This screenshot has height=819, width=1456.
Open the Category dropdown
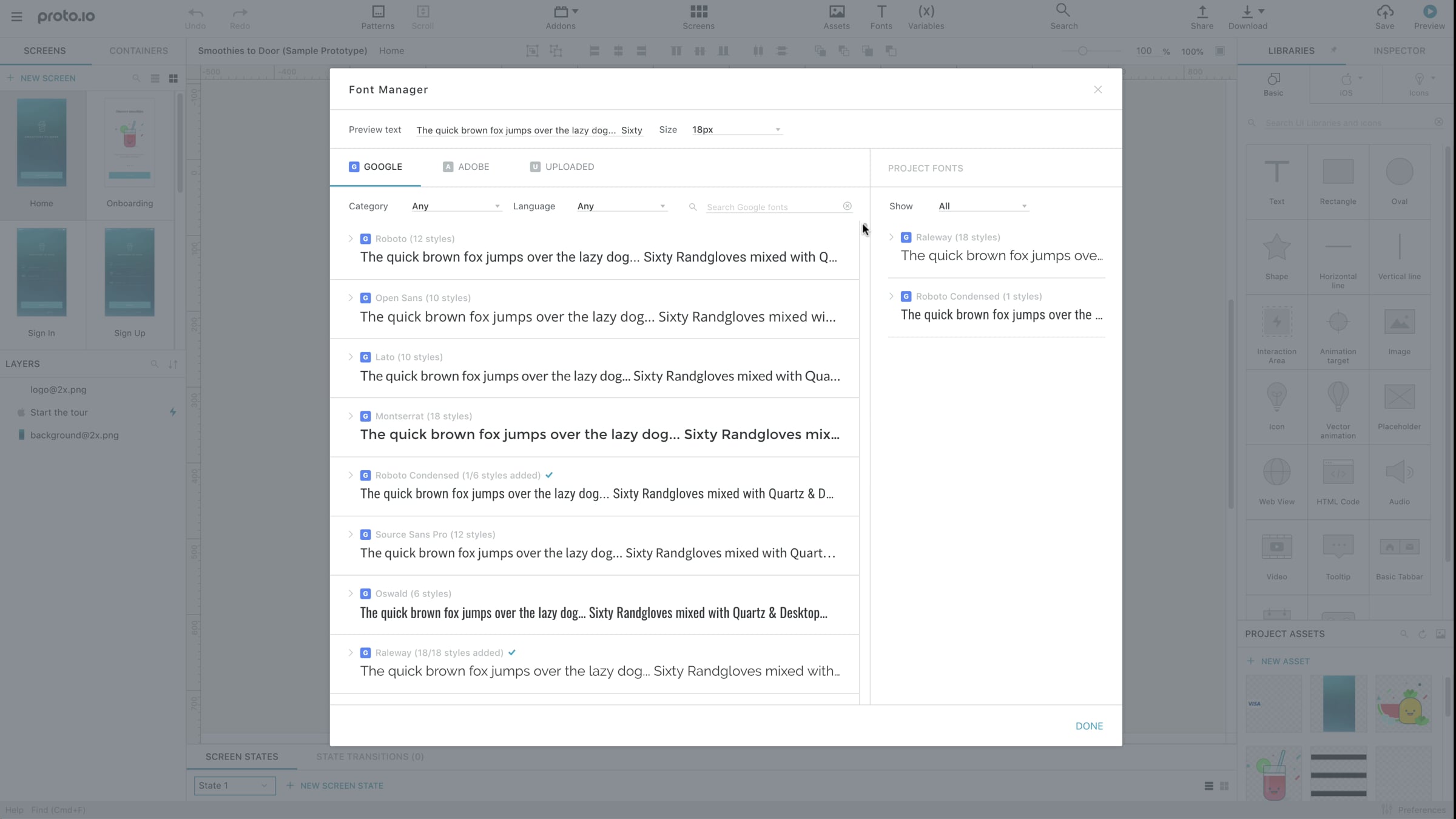(455, 206)
